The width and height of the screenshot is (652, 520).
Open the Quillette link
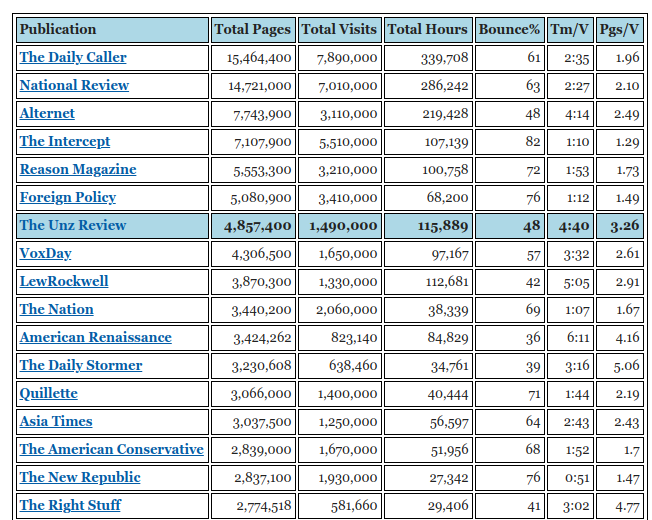(x=48, y=394)
